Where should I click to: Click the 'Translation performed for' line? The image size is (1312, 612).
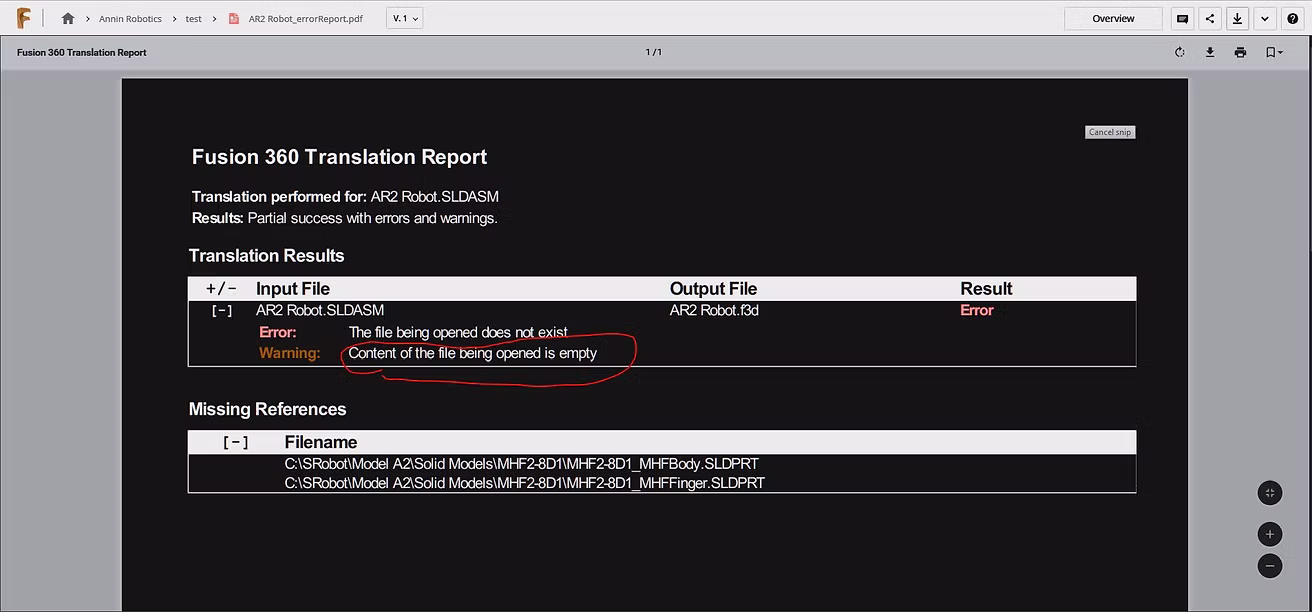point(345,197)
